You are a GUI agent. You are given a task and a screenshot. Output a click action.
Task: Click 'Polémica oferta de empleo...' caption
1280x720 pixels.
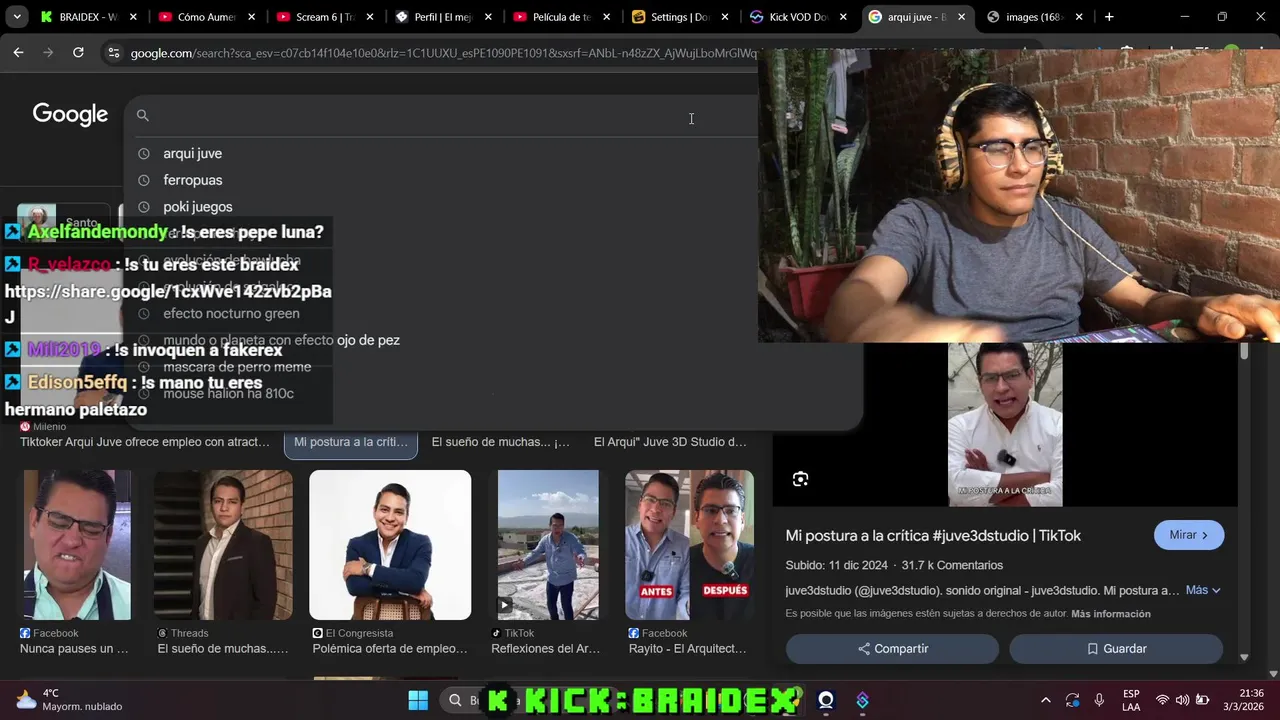390,649
